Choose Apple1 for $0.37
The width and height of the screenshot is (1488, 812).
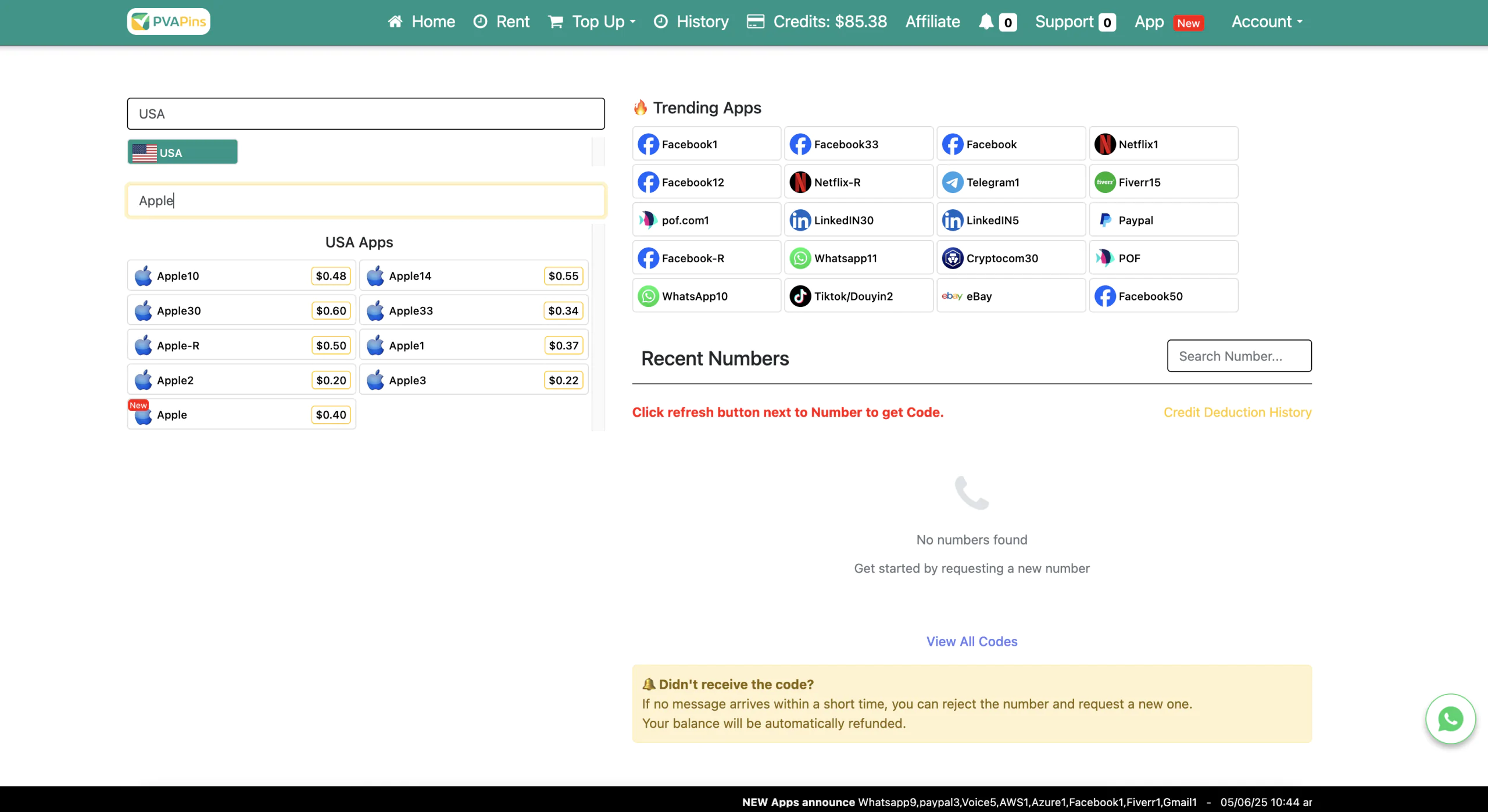(x=474, y=345)
